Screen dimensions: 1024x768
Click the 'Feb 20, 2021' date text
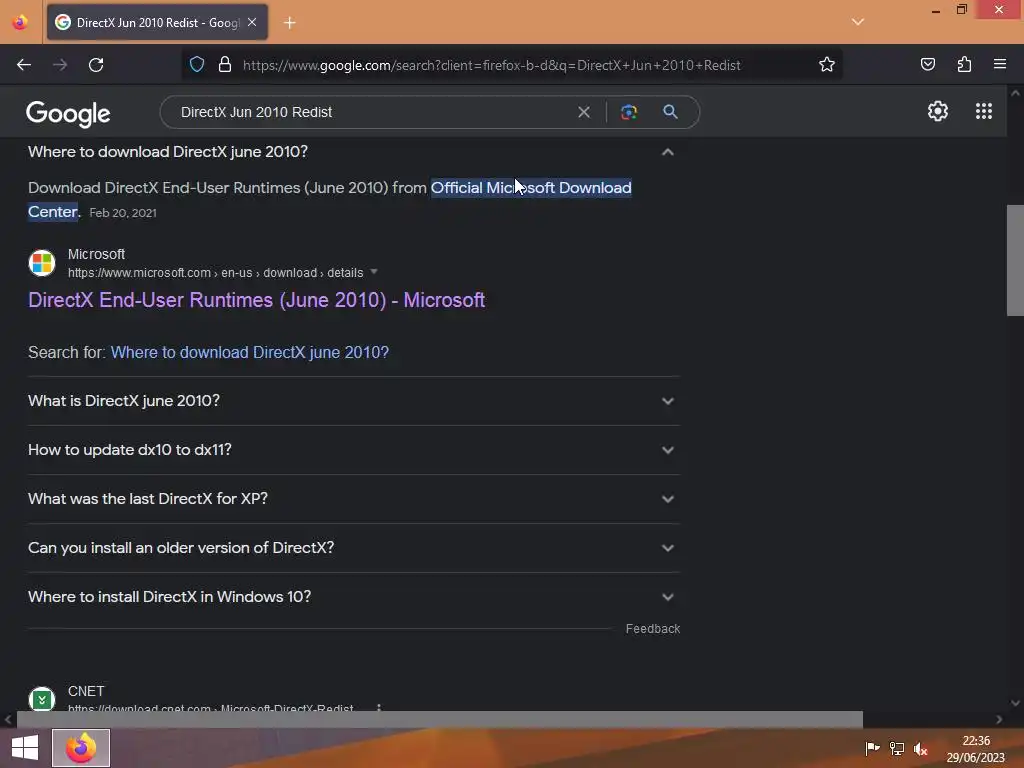click(x=123, y=212)
